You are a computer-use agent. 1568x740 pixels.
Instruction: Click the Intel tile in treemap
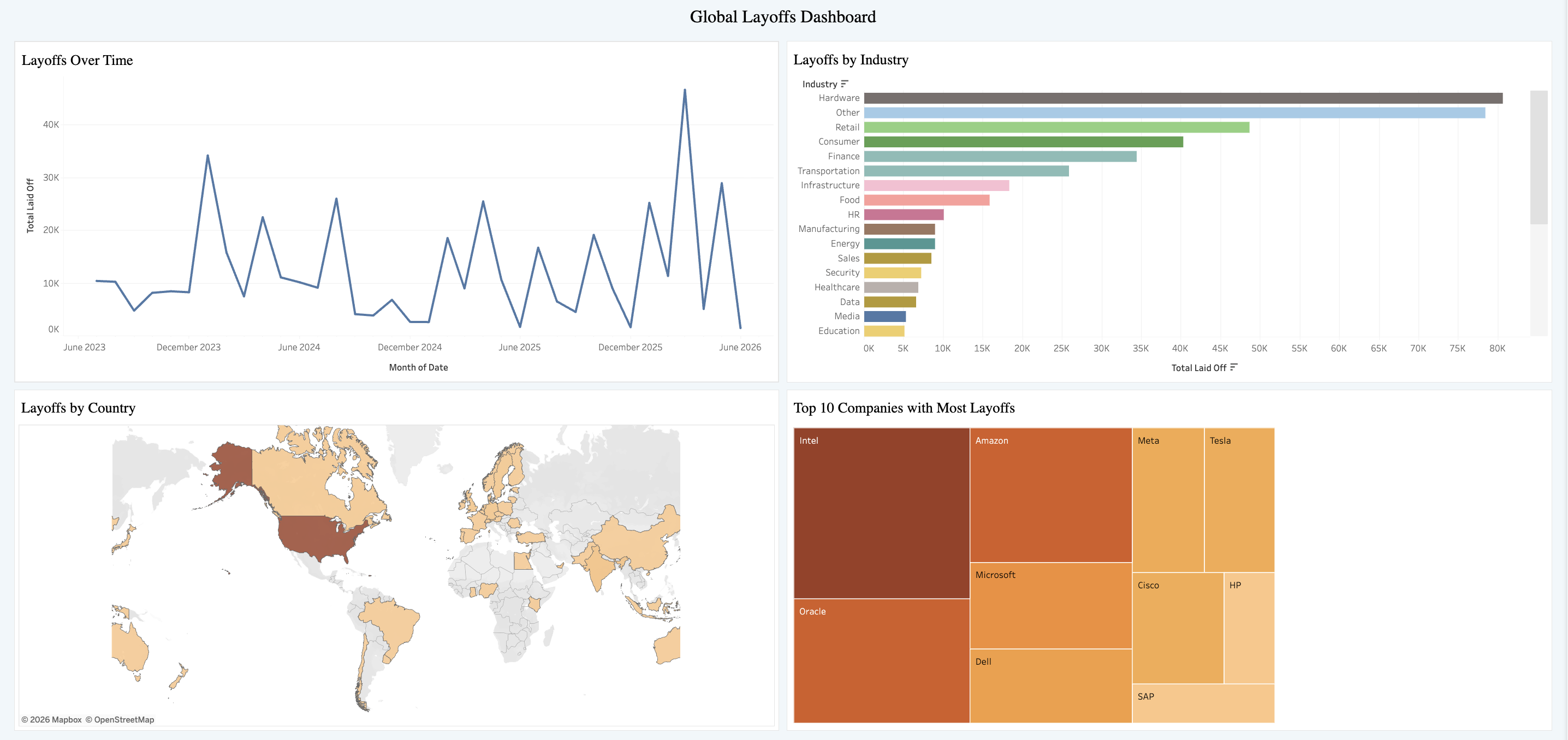[x=881, y=513]
